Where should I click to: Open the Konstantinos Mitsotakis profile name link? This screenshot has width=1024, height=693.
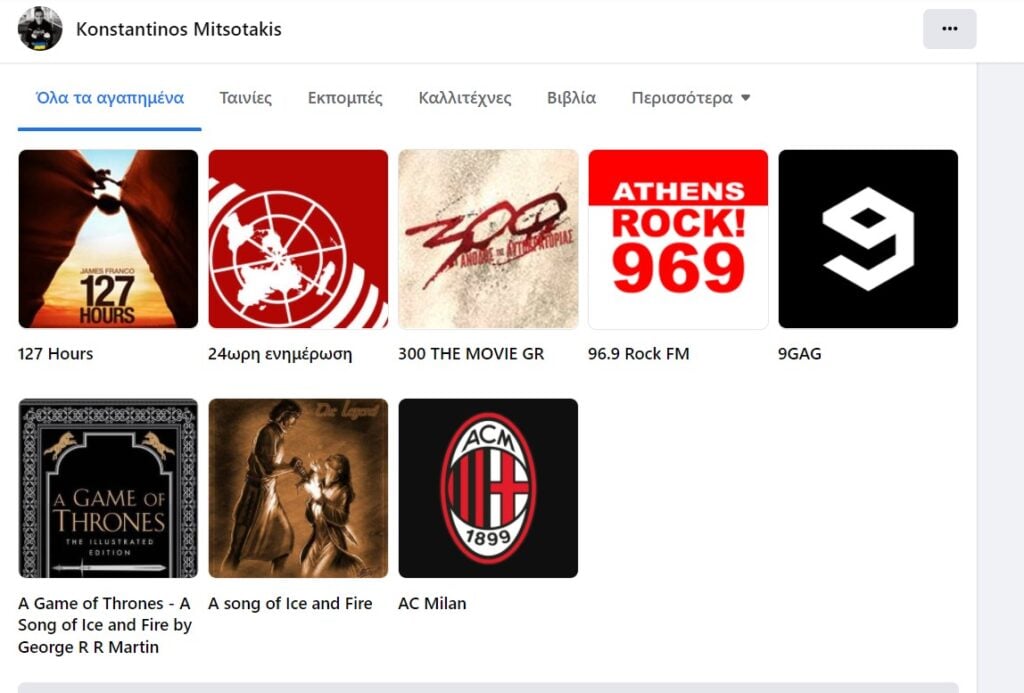[x=179, y=29]
